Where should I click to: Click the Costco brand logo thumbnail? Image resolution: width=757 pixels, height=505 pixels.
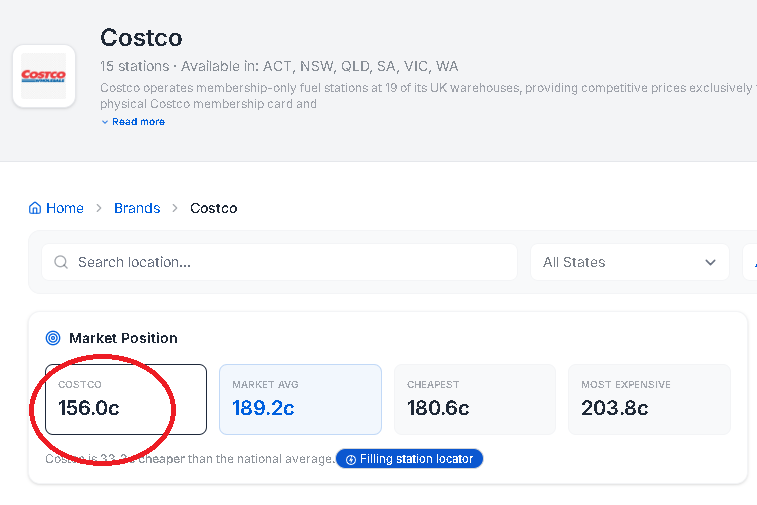tap(44, 76)
